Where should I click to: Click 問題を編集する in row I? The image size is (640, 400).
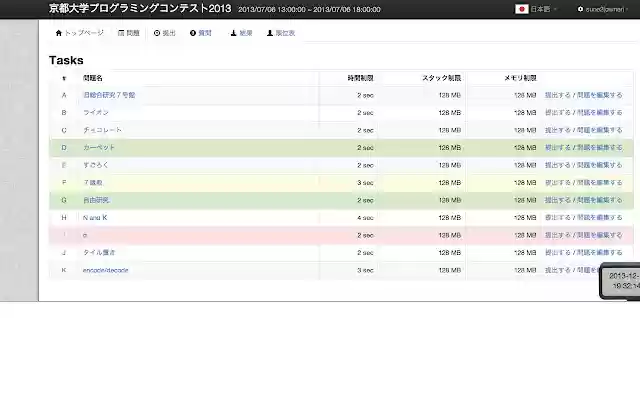[600, 236]
